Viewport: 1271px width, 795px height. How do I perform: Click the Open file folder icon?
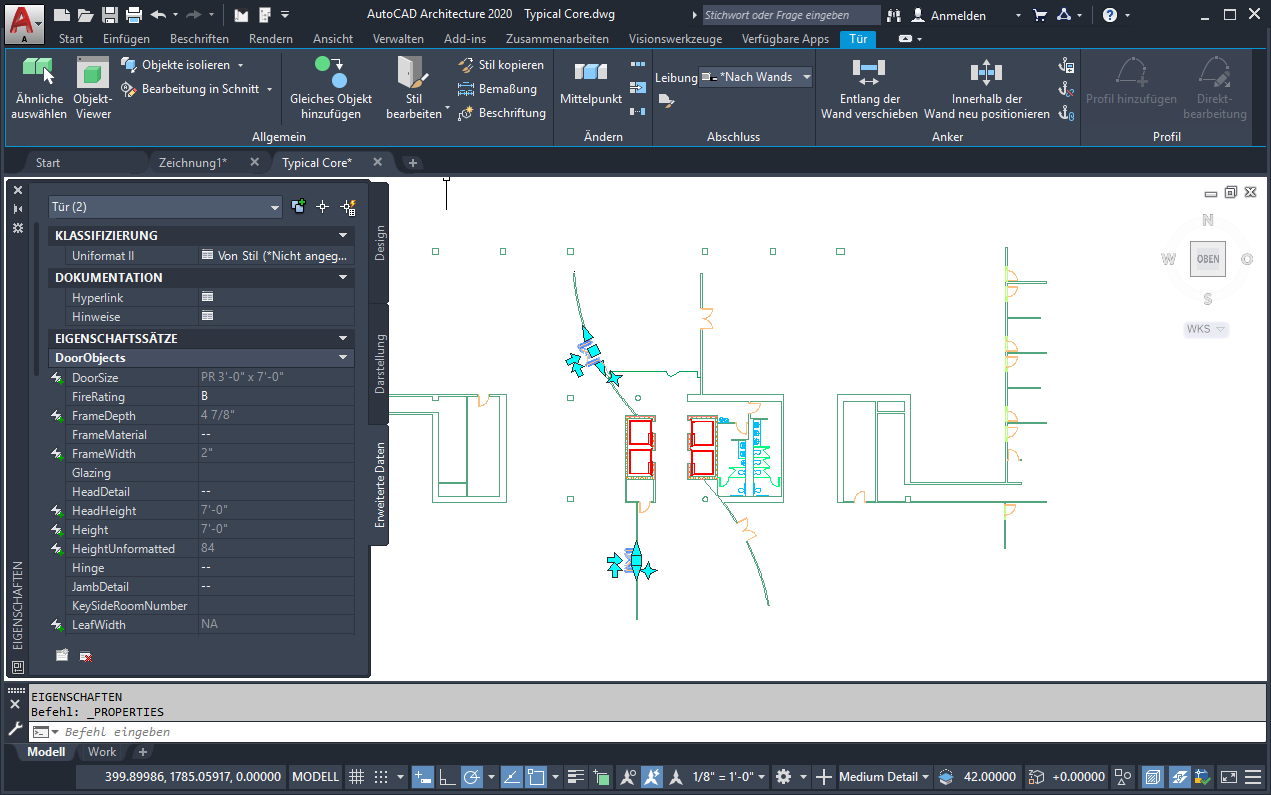(x=86, y=15)
